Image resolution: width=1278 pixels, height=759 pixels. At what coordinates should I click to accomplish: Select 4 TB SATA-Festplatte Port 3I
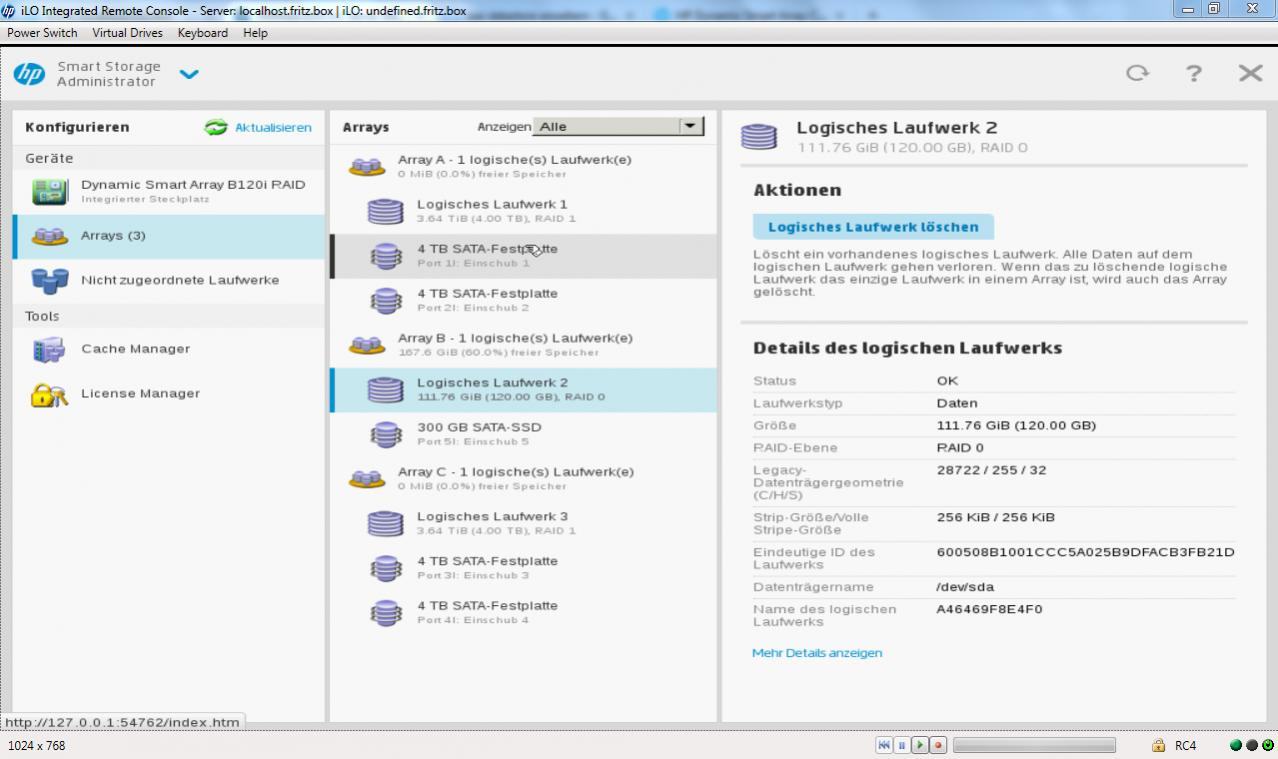click(x=523, y=568)
